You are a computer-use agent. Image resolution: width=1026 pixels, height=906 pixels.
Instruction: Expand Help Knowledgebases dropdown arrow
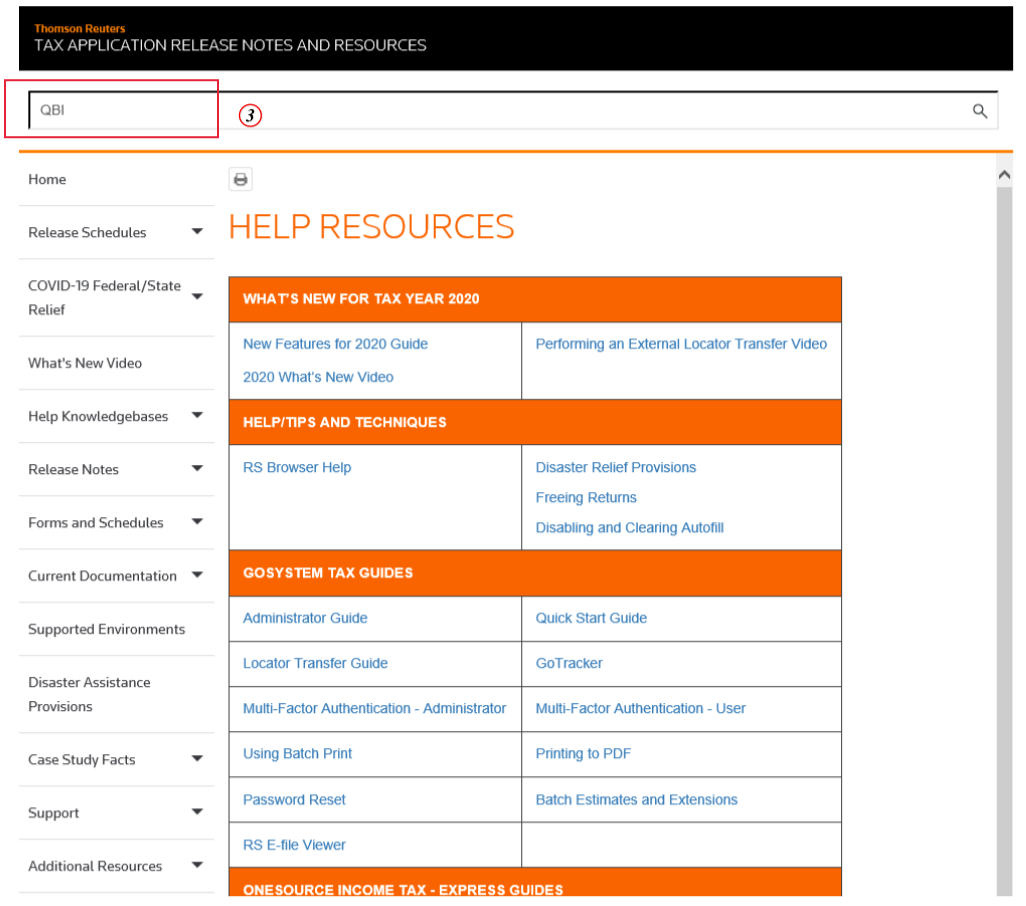pyautogui.click(x=197, y=415)
